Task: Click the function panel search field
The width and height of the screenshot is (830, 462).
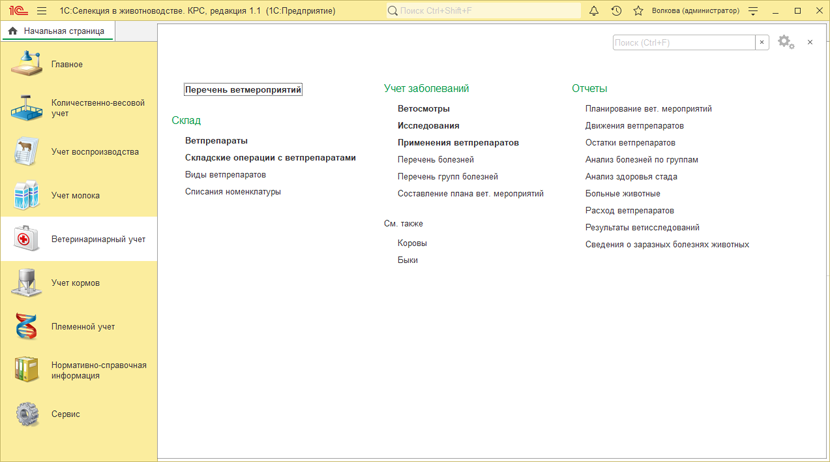Action: tap(683, 43)
